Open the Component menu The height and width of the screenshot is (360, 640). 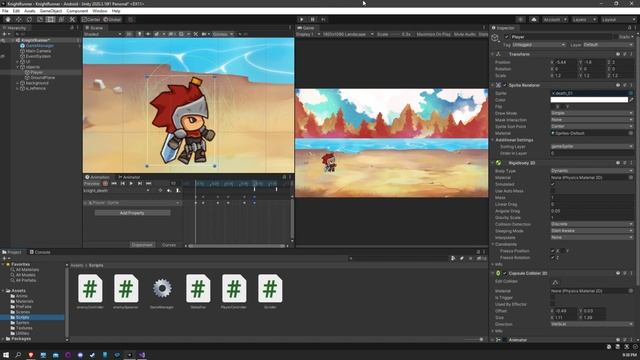click(77, 11)
